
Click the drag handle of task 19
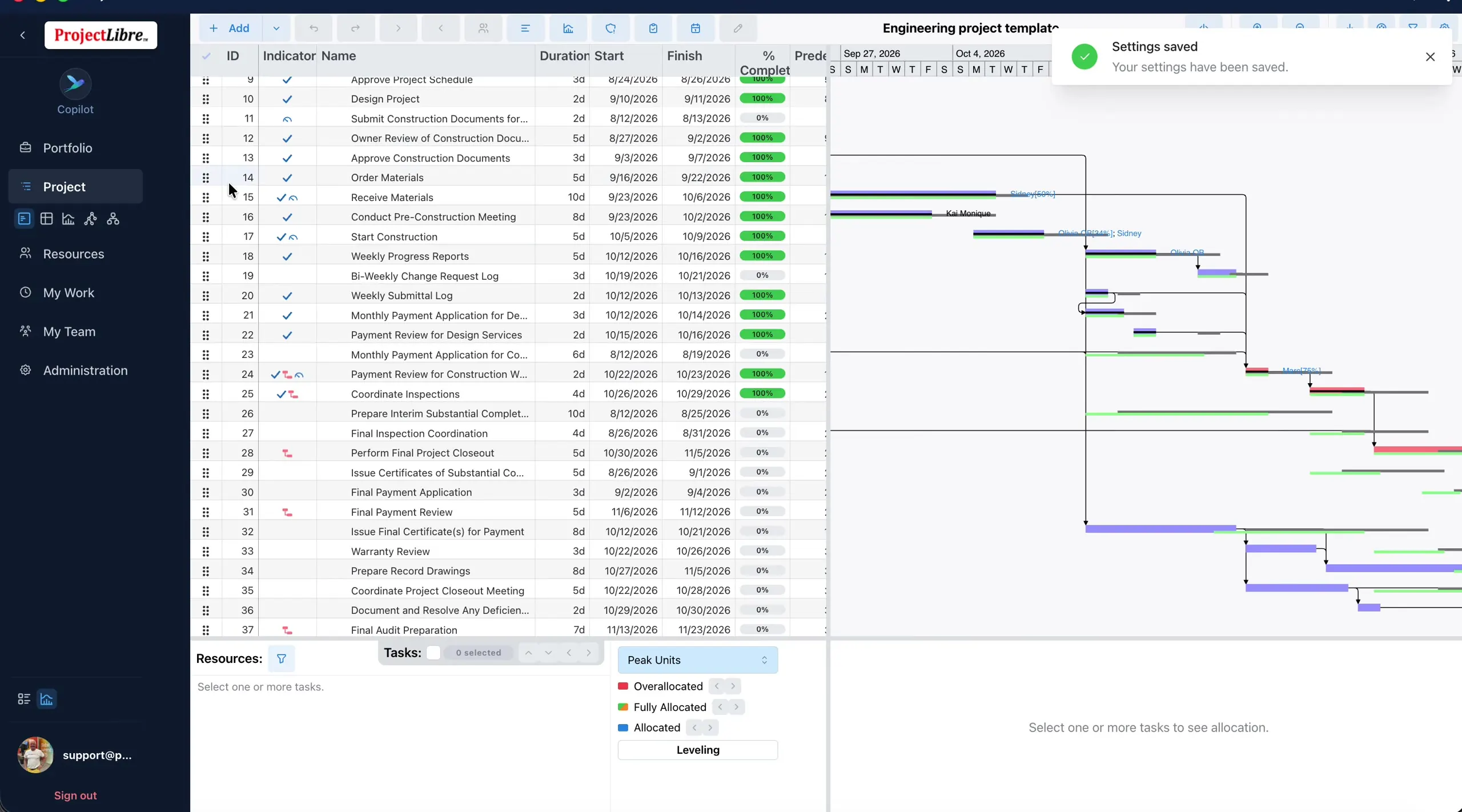[206, 276]
